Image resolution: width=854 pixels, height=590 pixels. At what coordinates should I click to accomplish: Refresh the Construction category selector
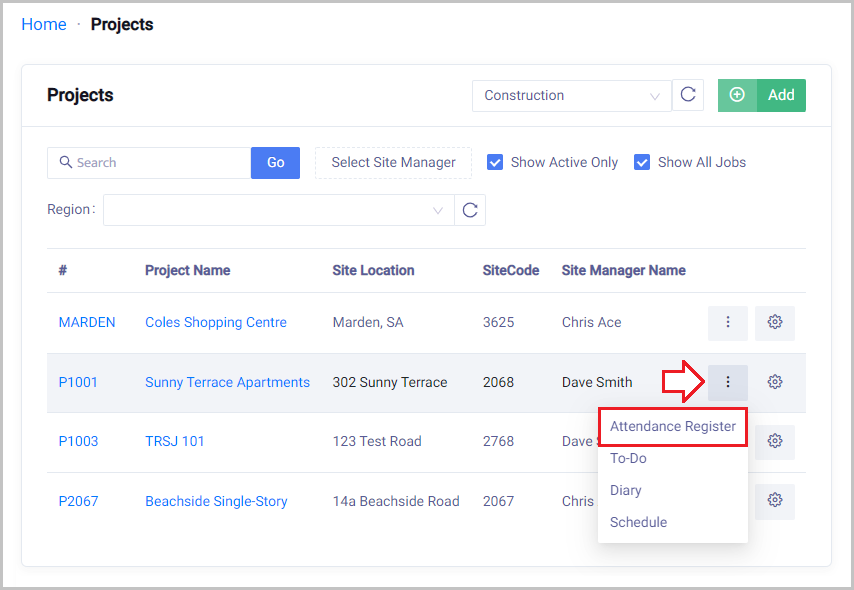[688, 95]
